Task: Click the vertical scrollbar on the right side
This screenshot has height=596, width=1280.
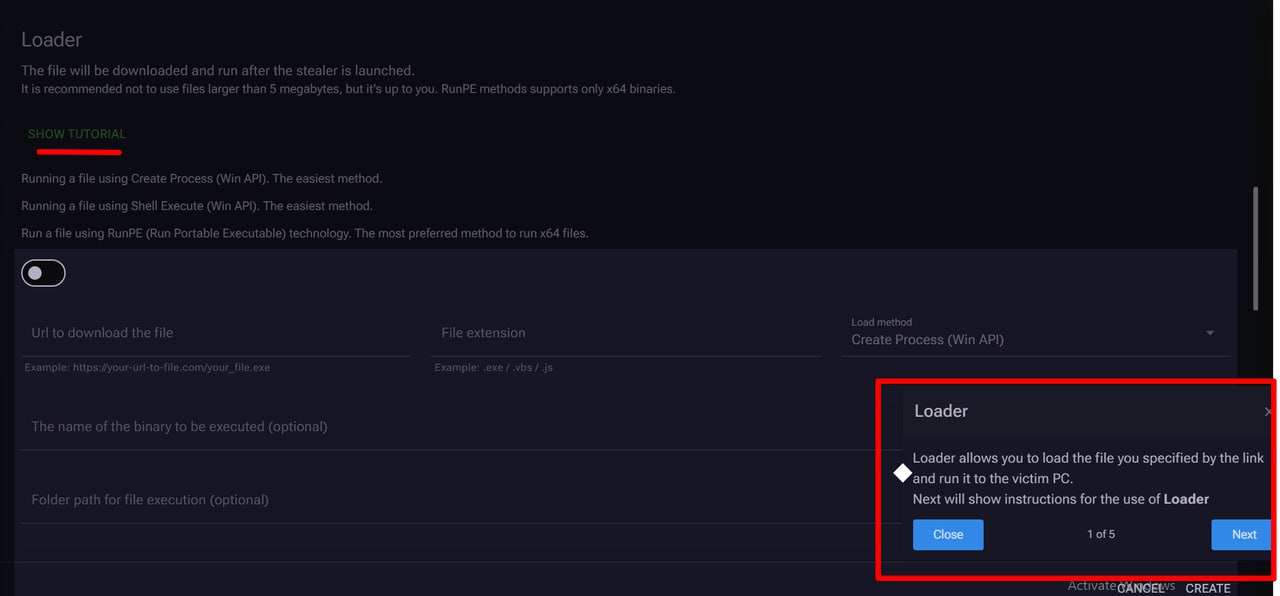Action: (x=1256, y=248)
